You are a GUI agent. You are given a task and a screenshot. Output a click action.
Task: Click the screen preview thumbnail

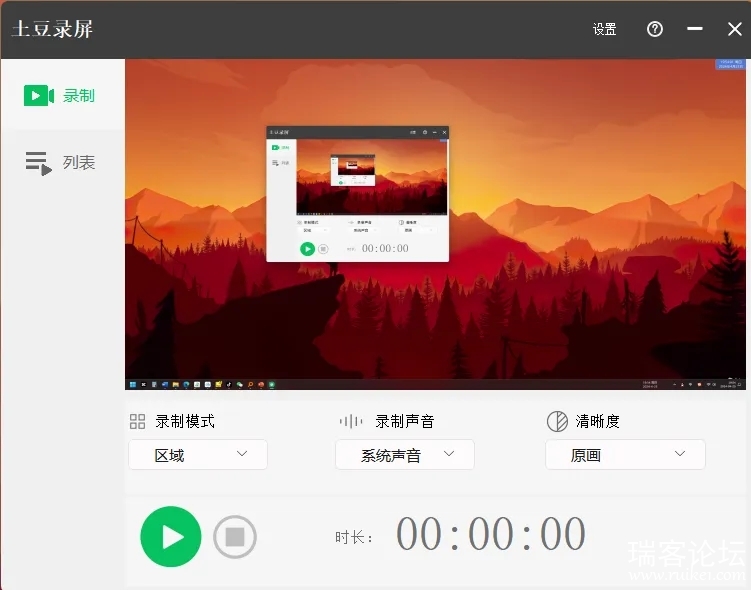click(x=435, y=224)
